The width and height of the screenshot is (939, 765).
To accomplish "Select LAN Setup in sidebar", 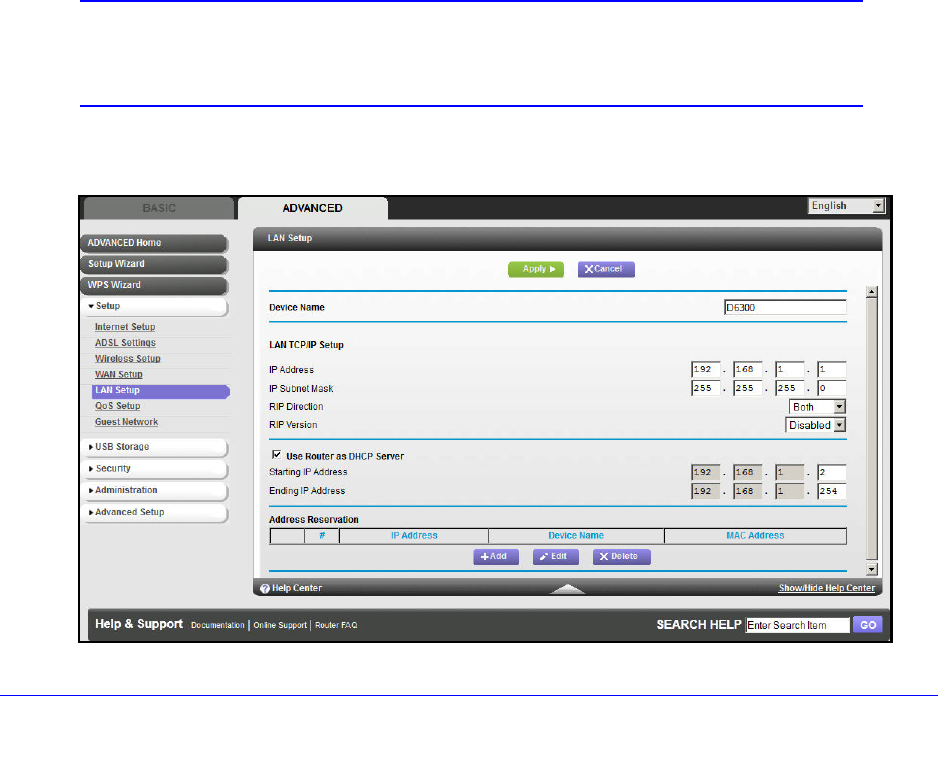I will [x=160, y=391].
